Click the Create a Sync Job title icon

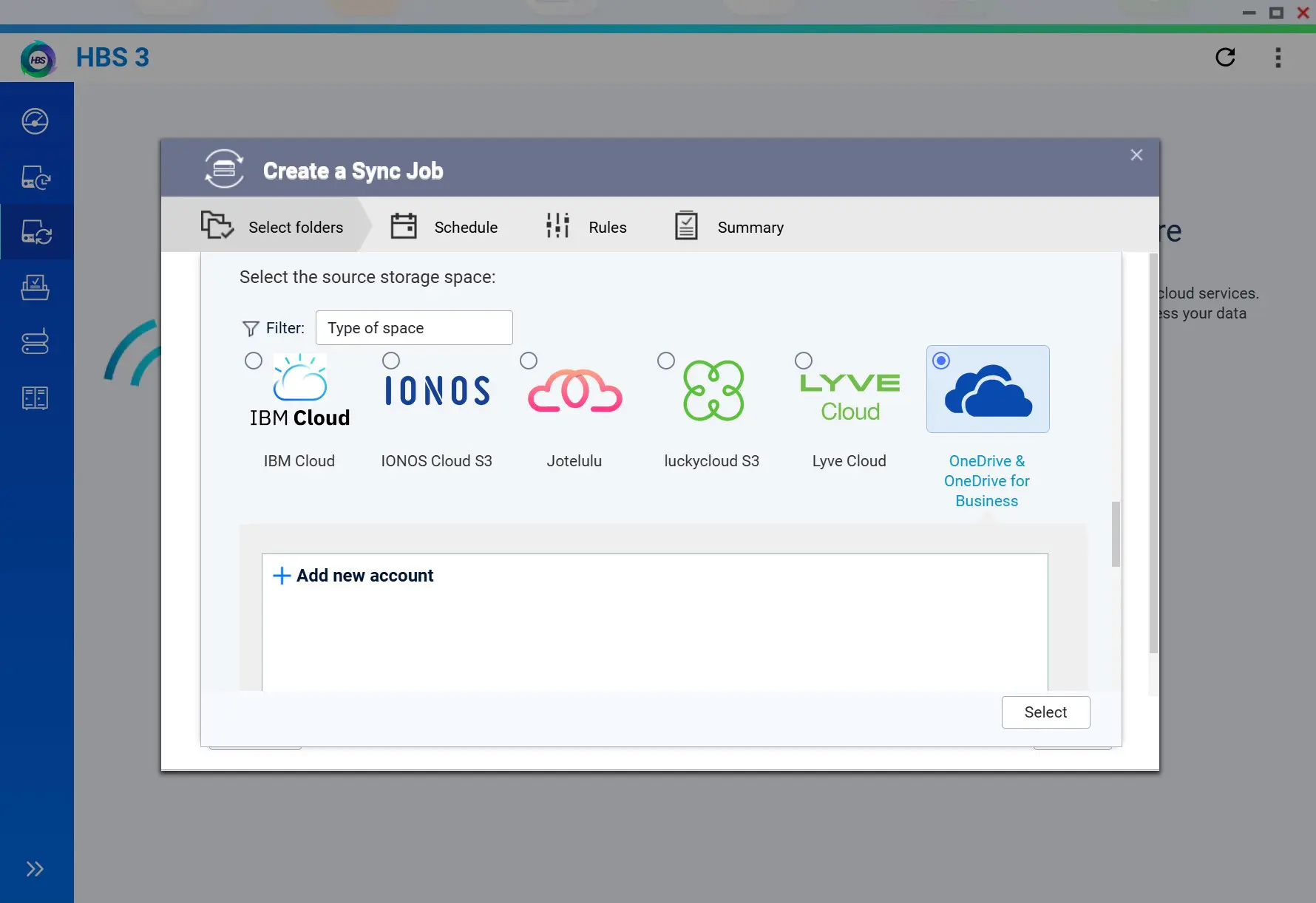click(224, 169)
